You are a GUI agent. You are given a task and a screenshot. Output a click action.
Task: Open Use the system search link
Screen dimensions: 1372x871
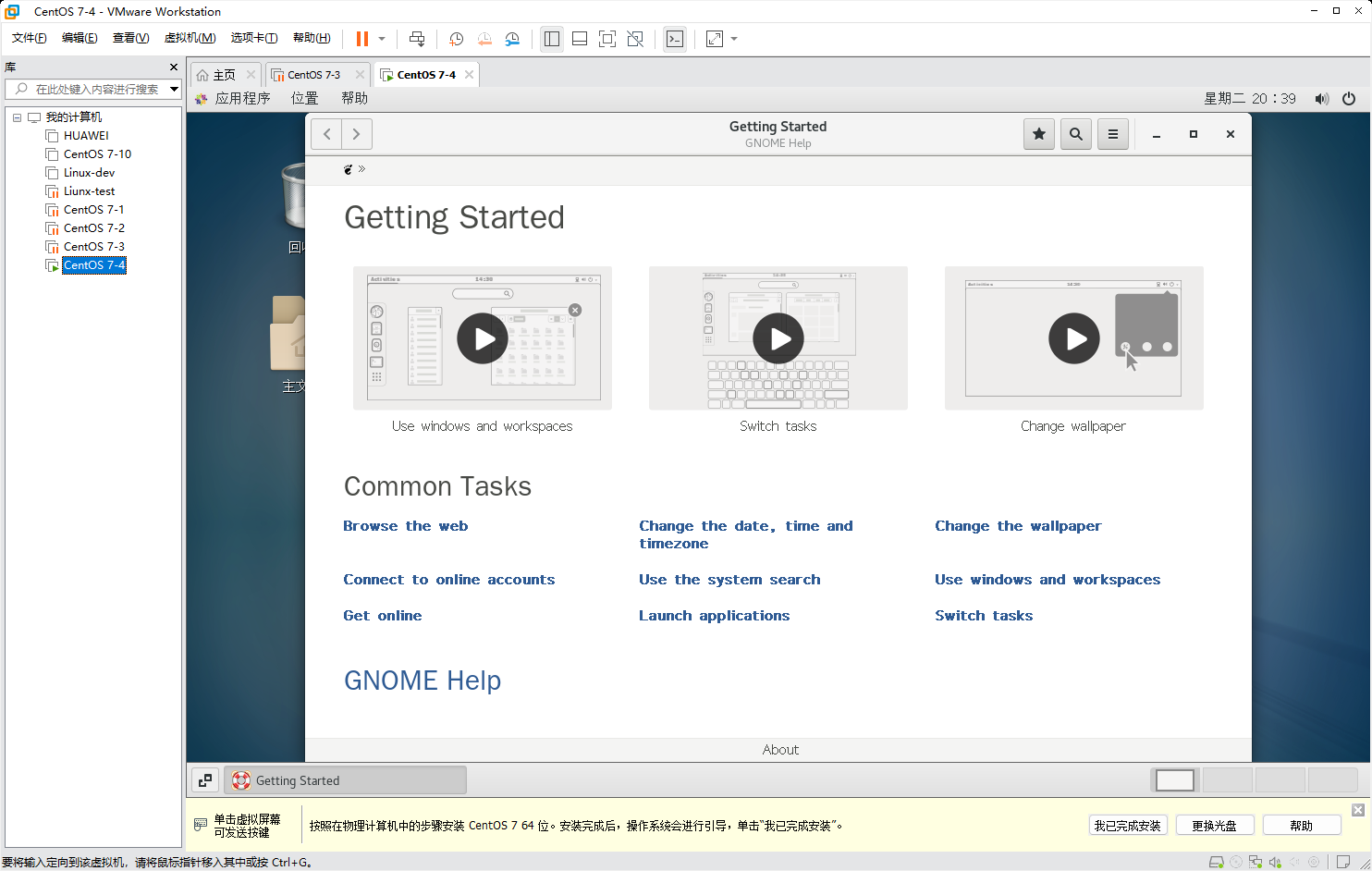[x=729, y=580]
